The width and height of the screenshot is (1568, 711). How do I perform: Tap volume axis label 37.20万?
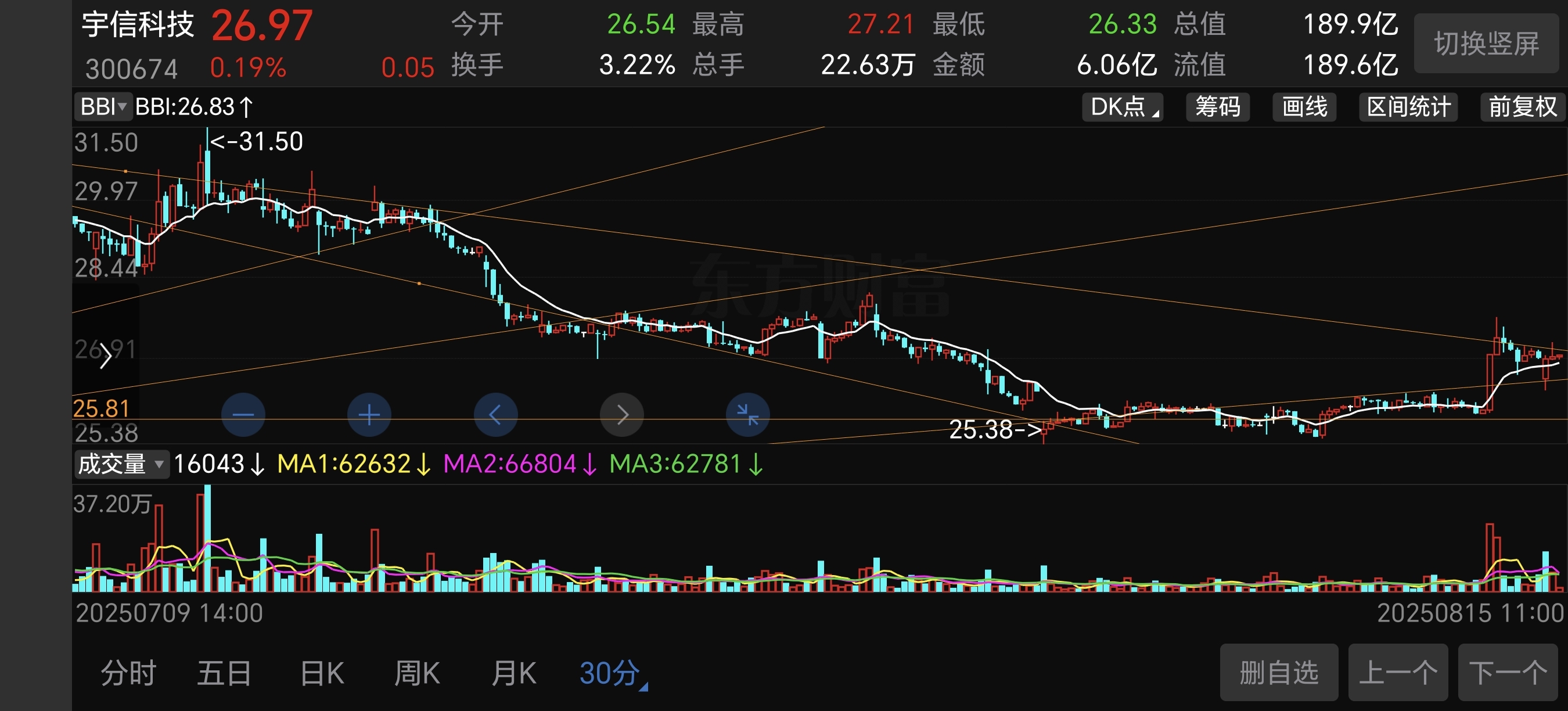tap(112, 504)
